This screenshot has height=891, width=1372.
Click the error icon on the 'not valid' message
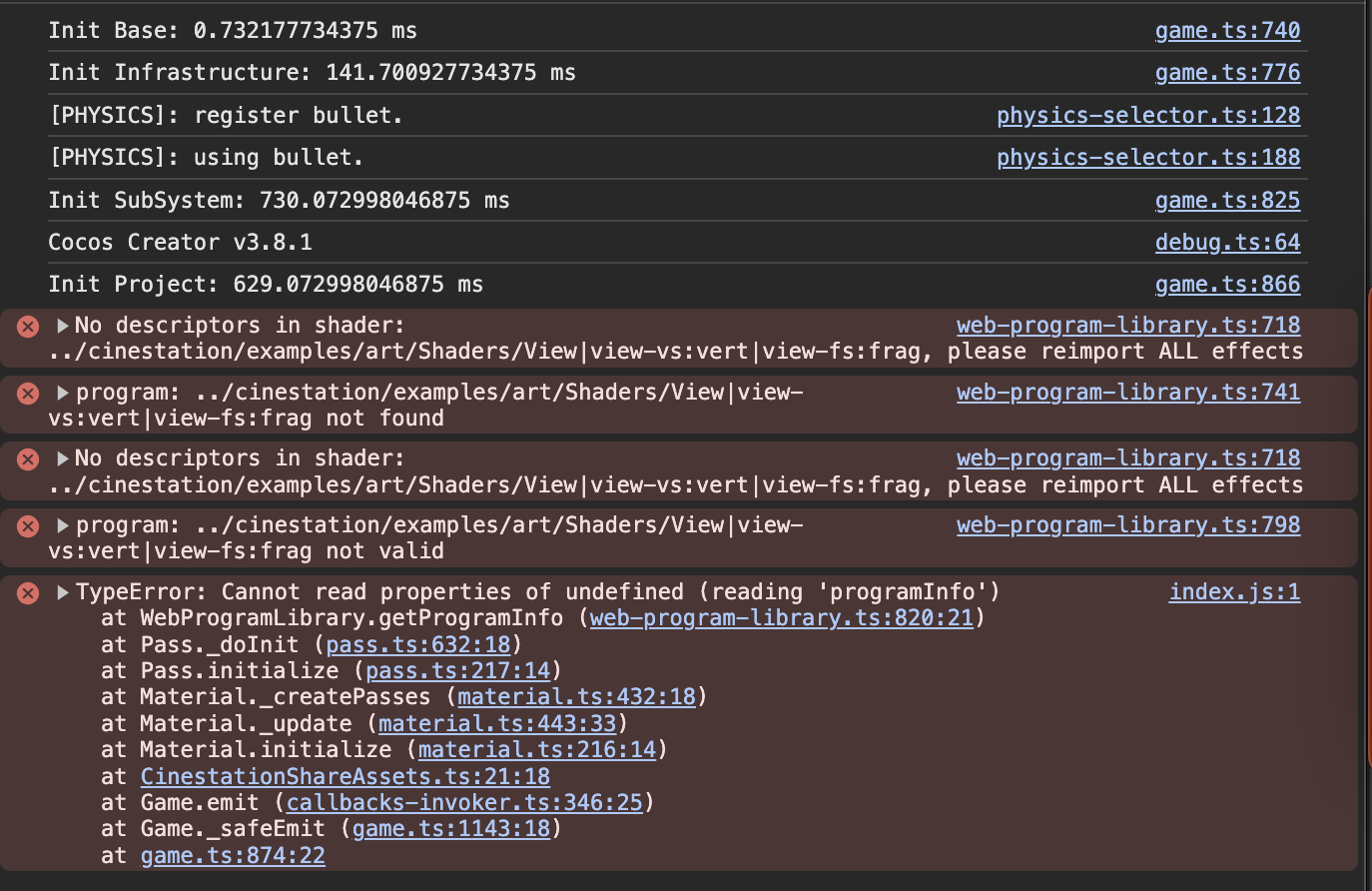(28, 526)
